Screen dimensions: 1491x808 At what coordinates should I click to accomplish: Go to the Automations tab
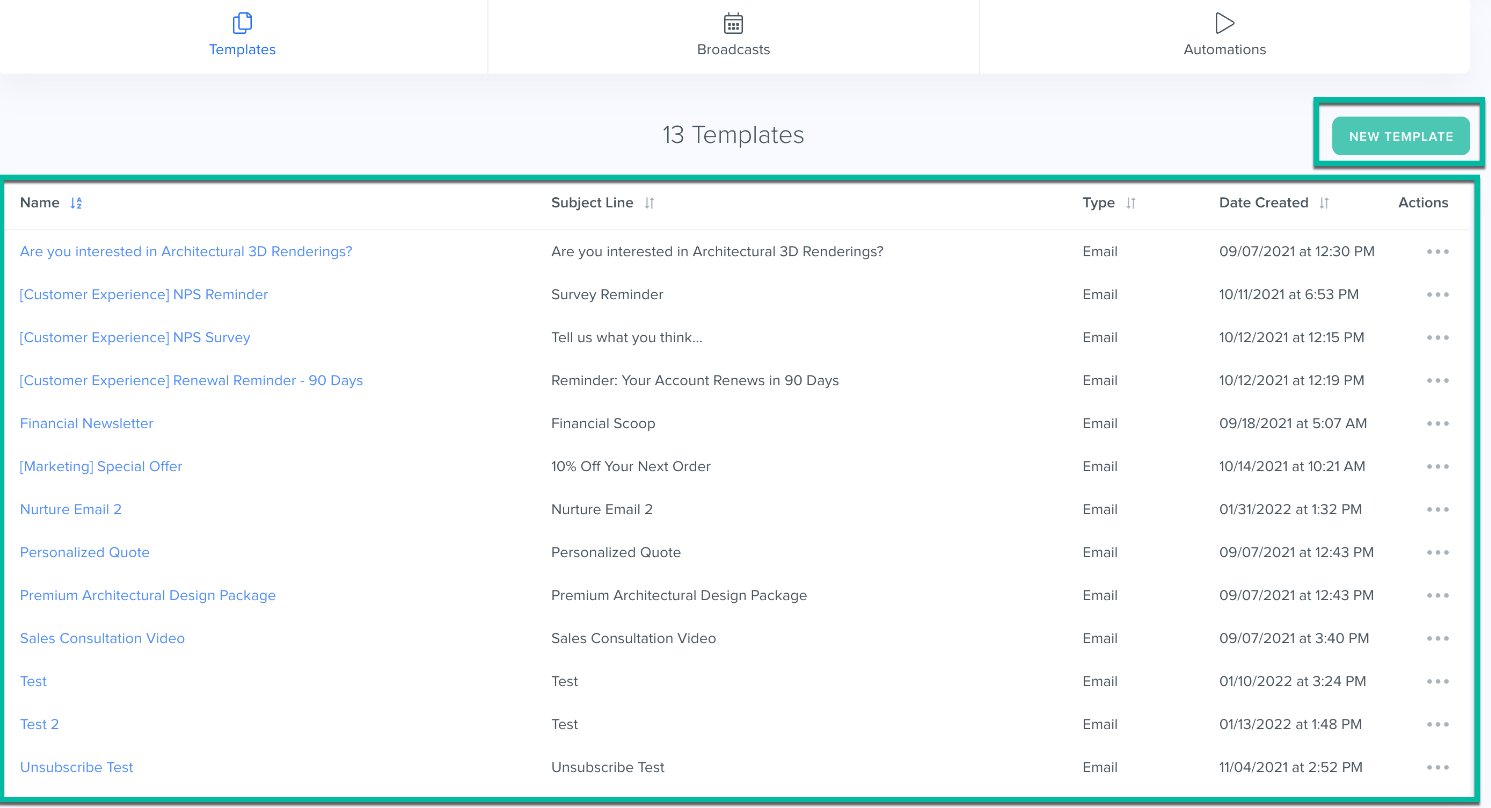[1225, 36]
